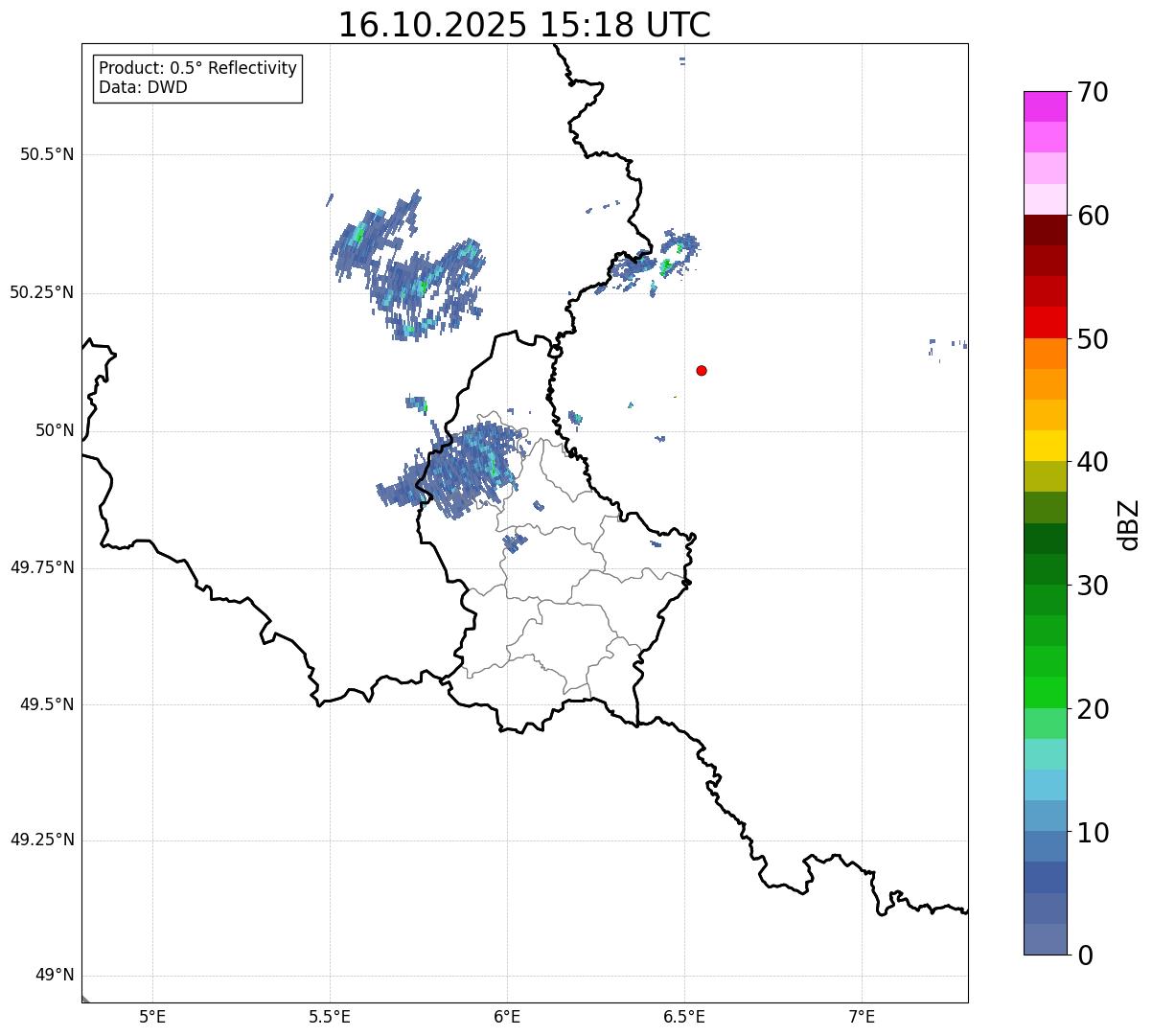Click the 6.5°E longitude label

tap(684, 1016)
